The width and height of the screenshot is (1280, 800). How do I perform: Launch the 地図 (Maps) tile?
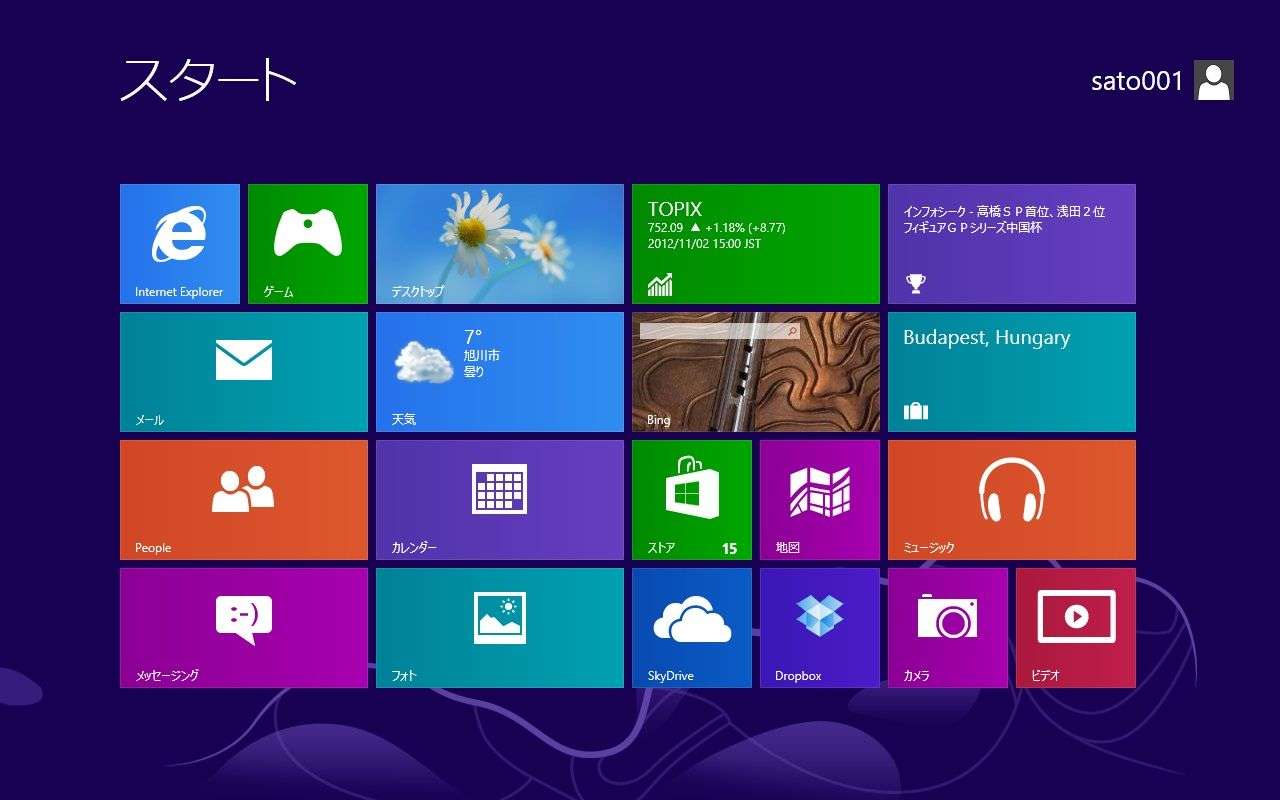[x=820, y=500]
